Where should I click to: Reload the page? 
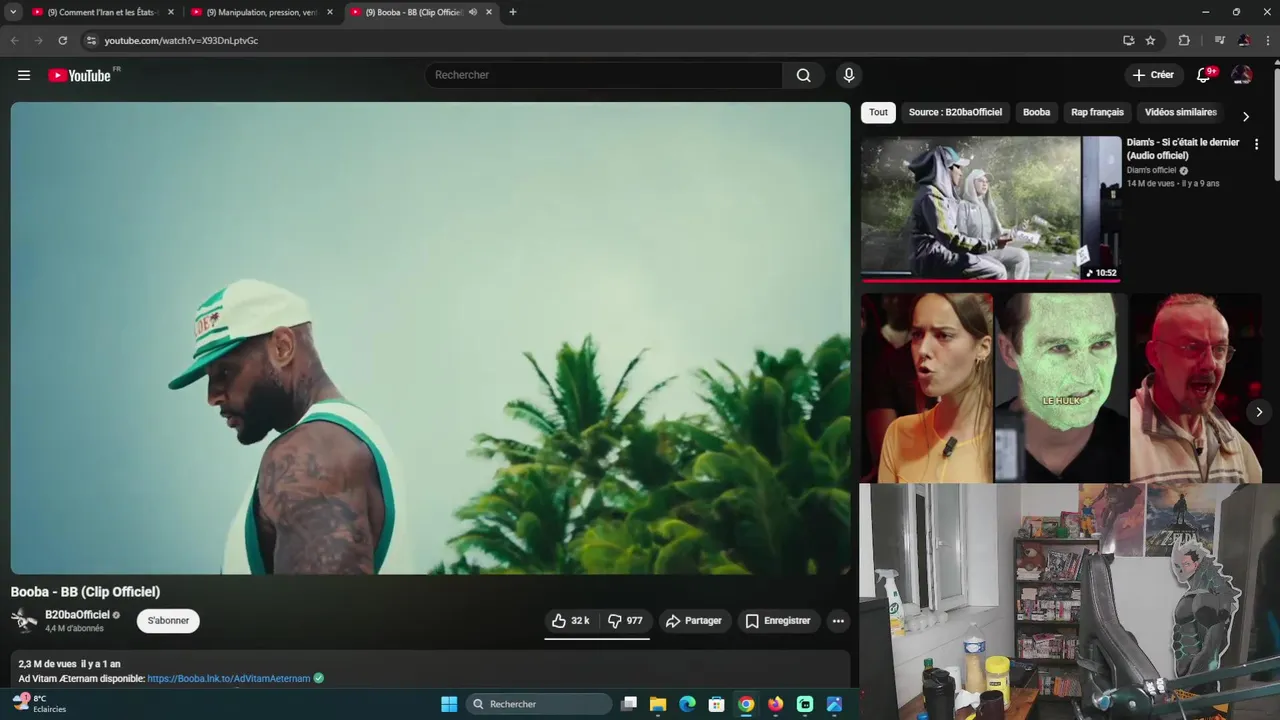click(x=62, y=41)
